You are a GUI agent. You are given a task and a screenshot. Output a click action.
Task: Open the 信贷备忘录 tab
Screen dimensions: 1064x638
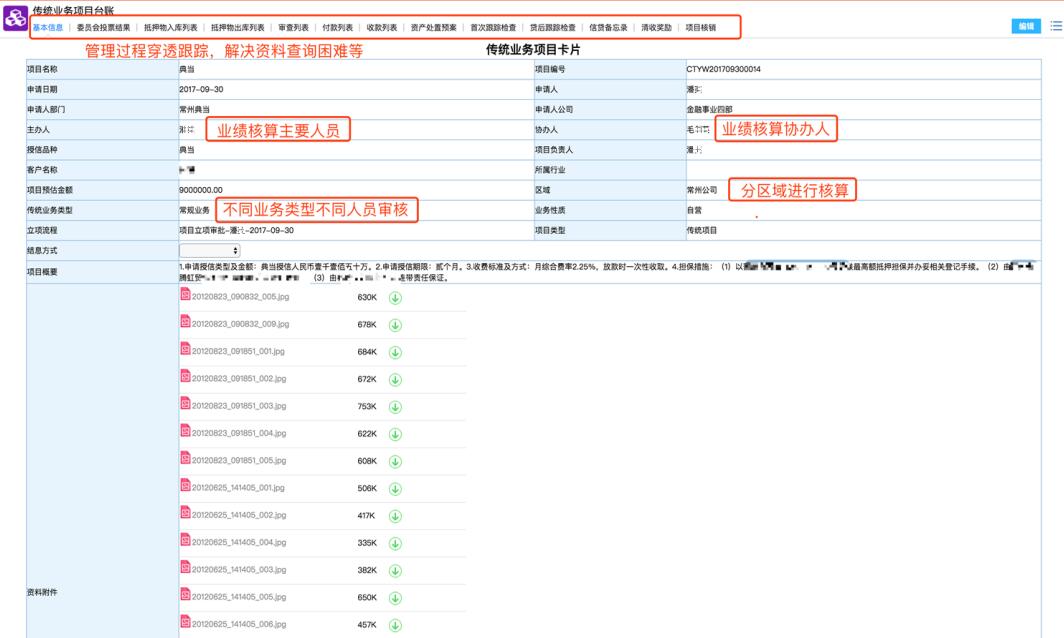pyautogui.click(x=608, y=28)
